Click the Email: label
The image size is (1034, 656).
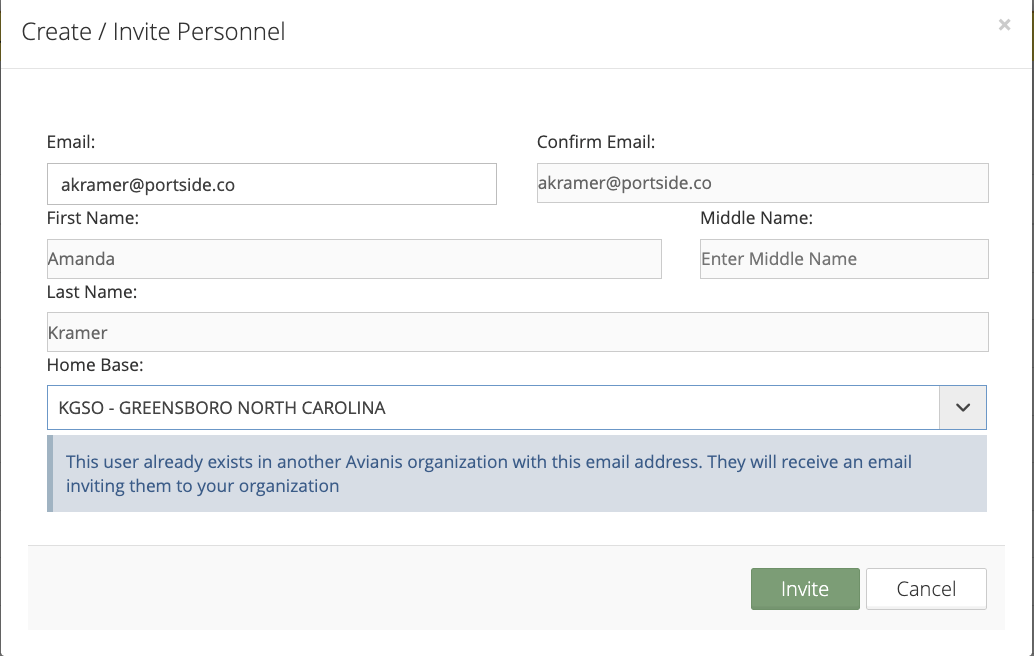[x=71, y=142]
